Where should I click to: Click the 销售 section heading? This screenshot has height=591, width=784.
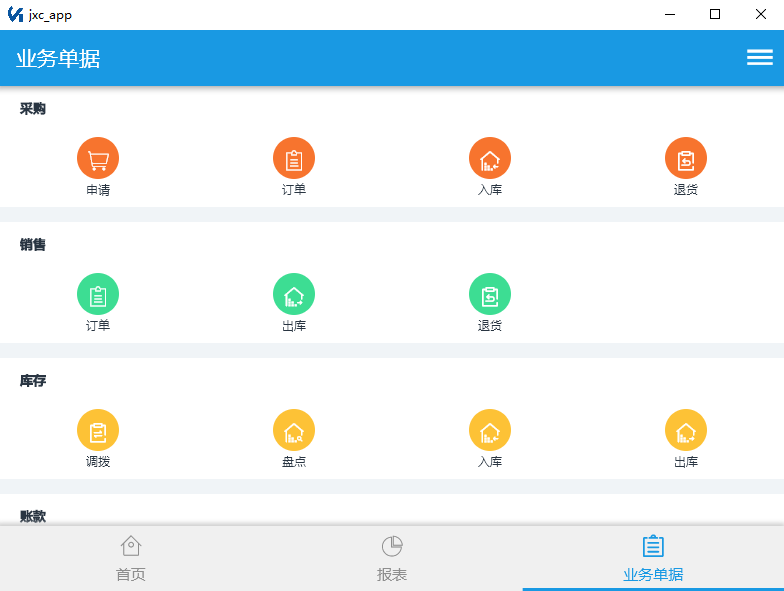[x=32, y=244]
